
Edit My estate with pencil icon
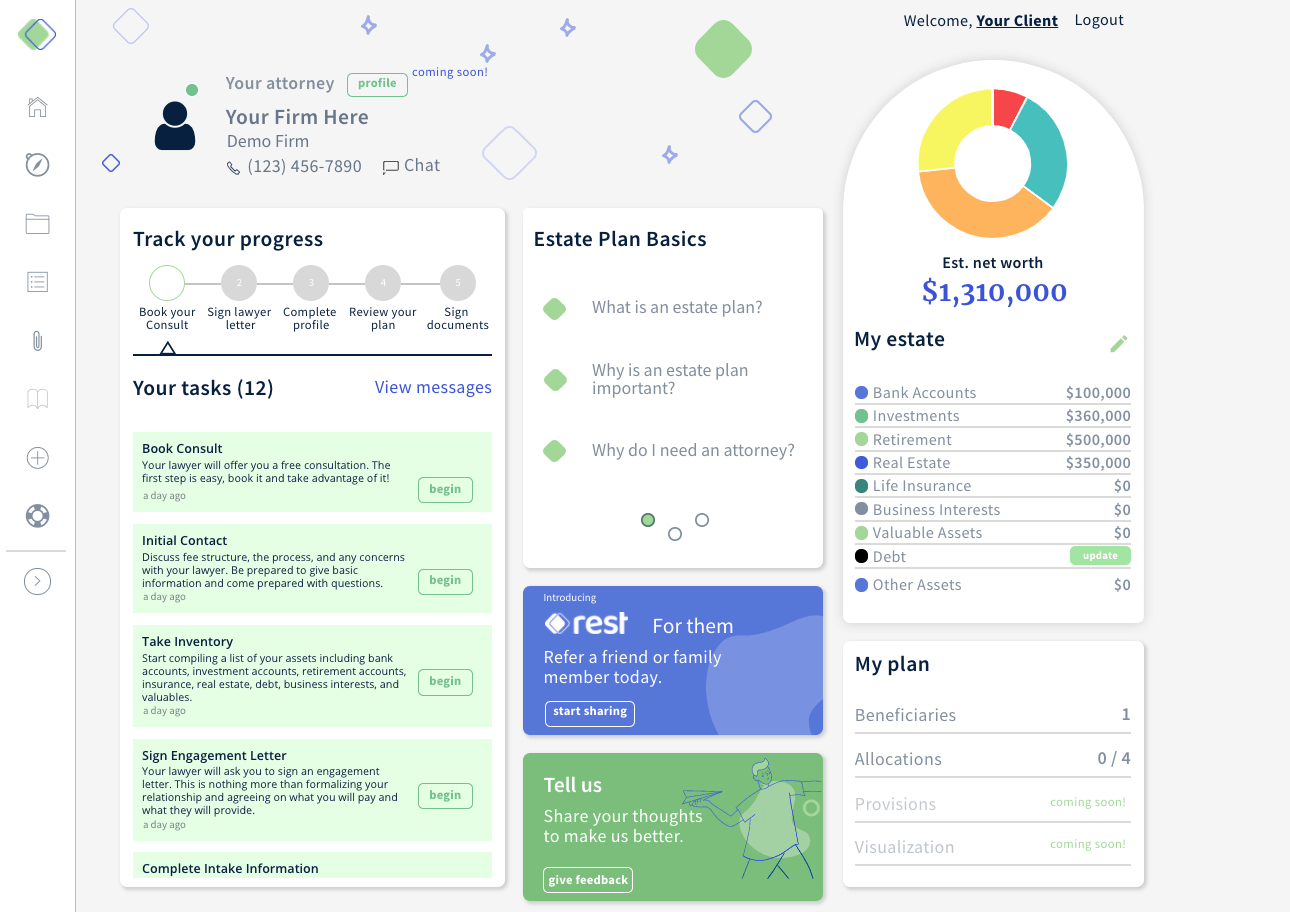1118,343
